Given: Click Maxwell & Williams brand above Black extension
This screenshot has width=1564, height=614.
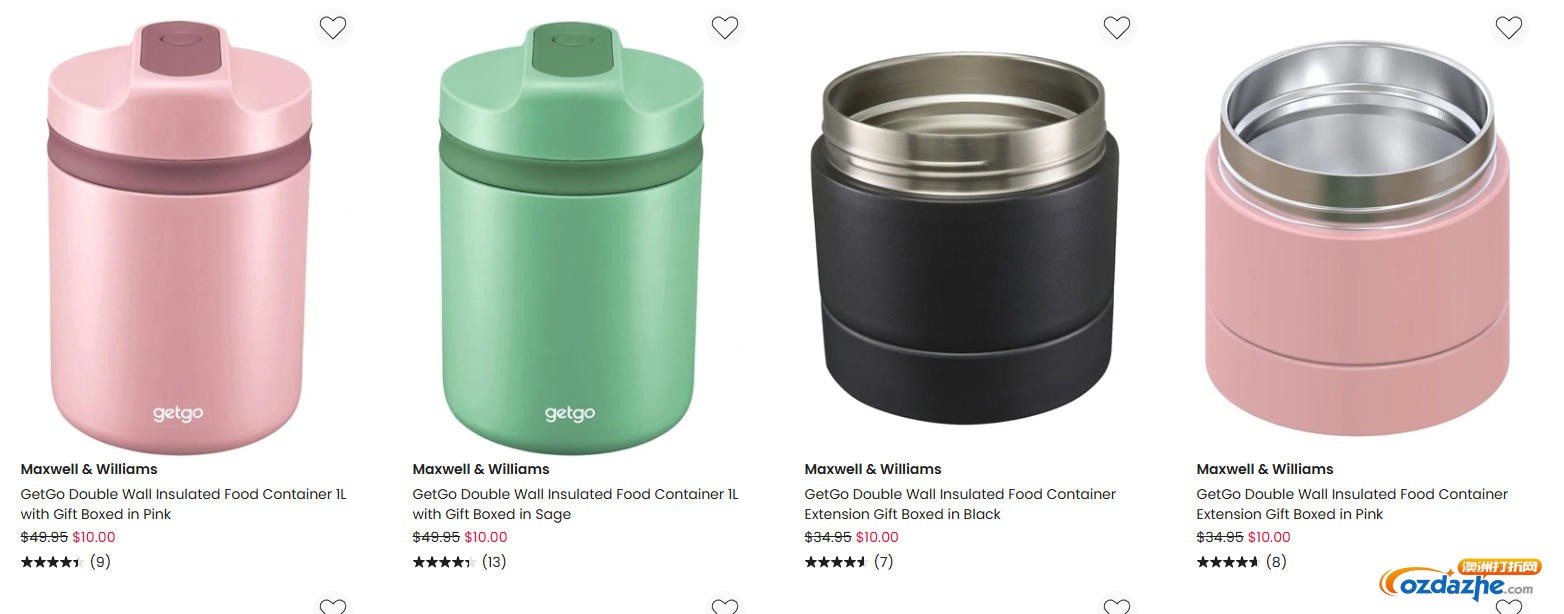Looking at the screenshot, I should pos(873,469).
